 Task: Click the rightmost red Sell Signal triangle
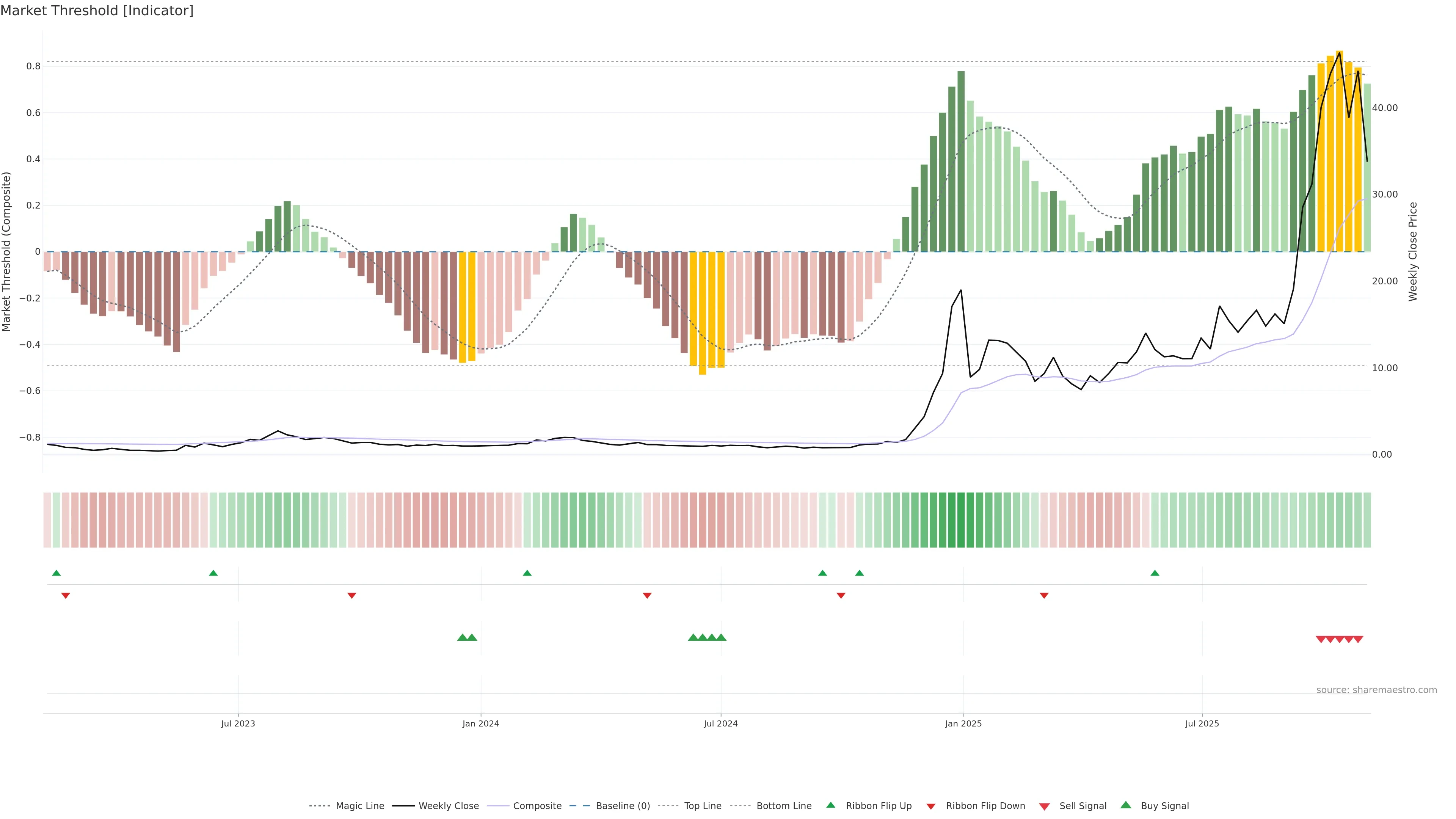click(x=1358, y=639)
